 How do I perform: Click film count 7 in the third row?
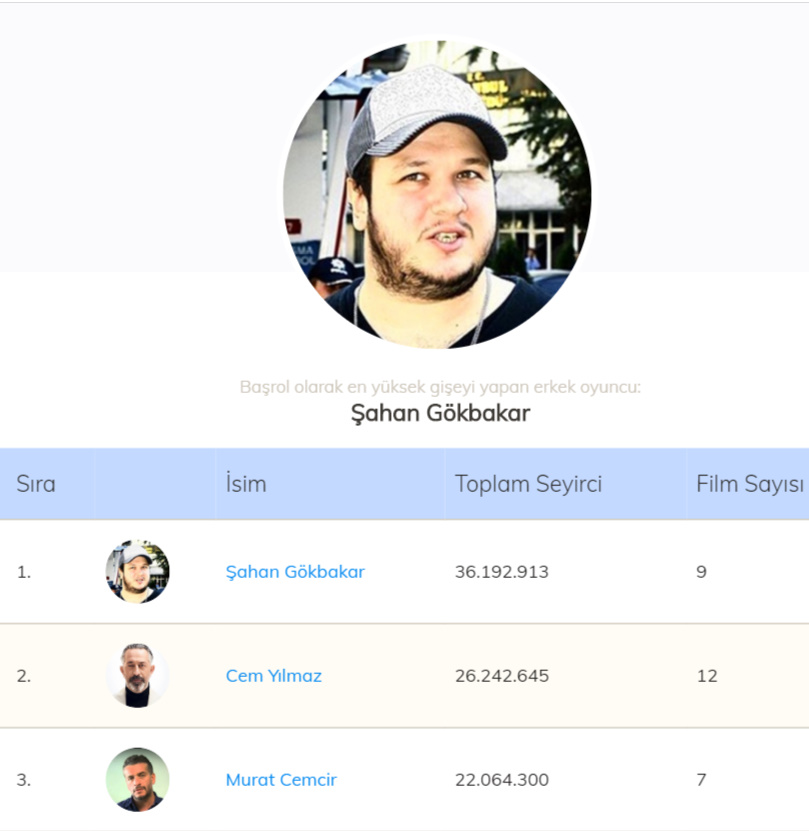click(x=702, y=780)
